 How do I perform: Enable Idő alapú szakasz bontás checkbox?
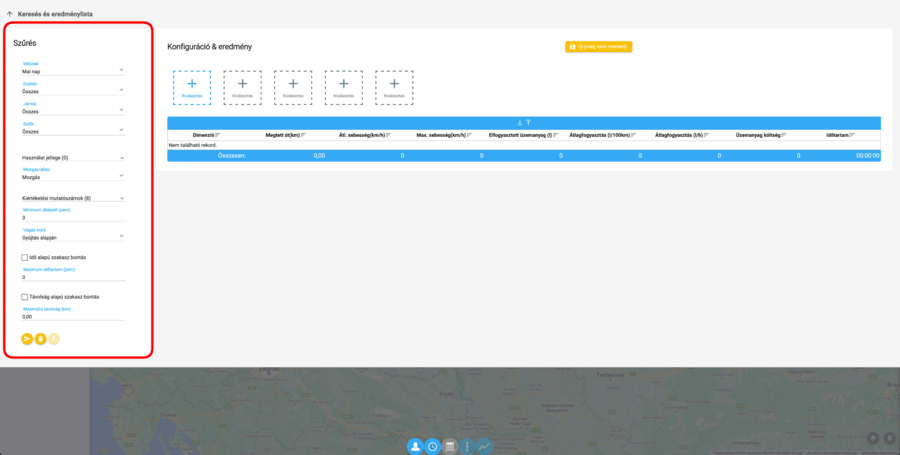pyautogui.click(x=25, y=257)
